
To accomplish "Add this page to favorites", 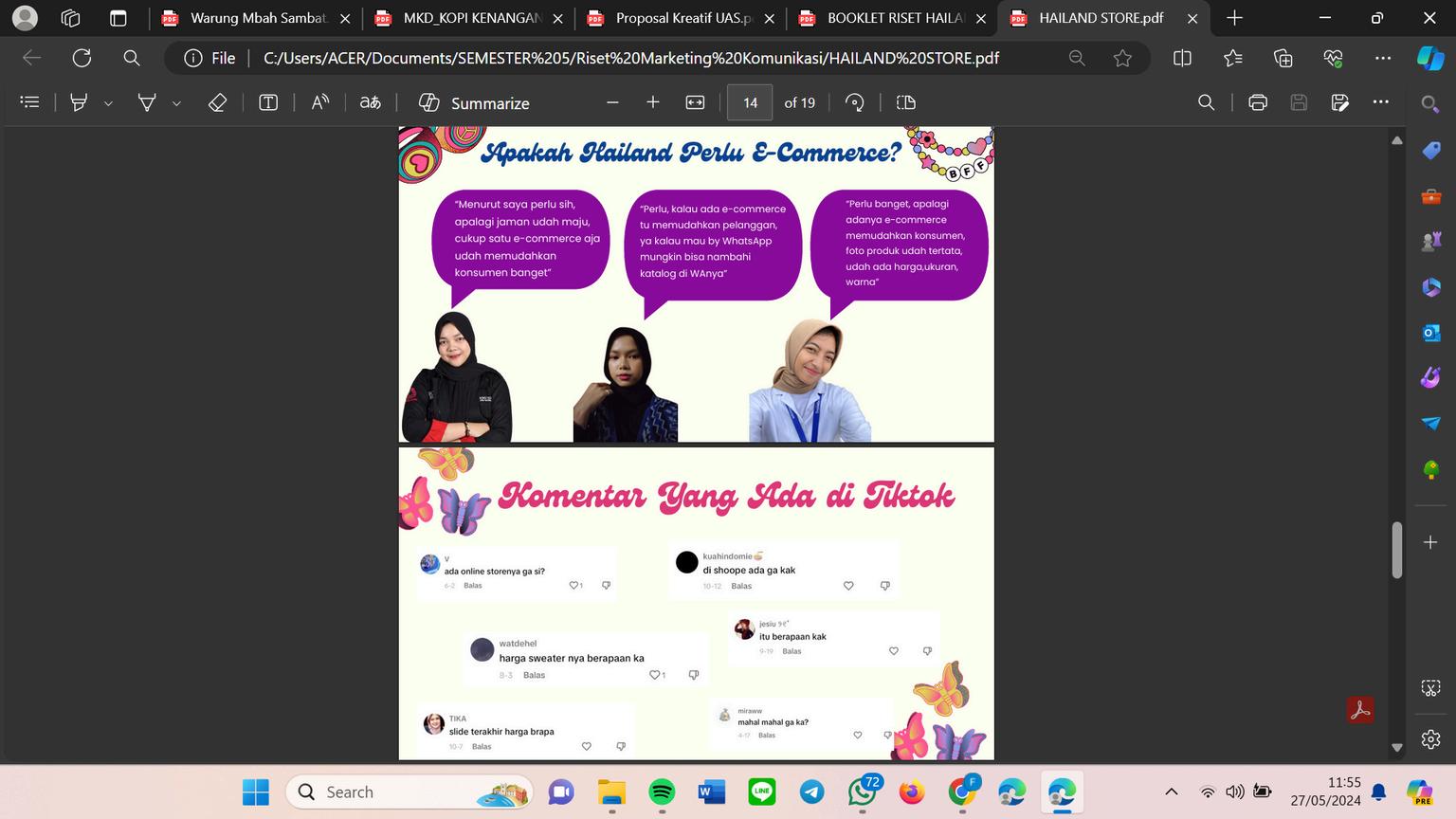I will (1122, 58).
